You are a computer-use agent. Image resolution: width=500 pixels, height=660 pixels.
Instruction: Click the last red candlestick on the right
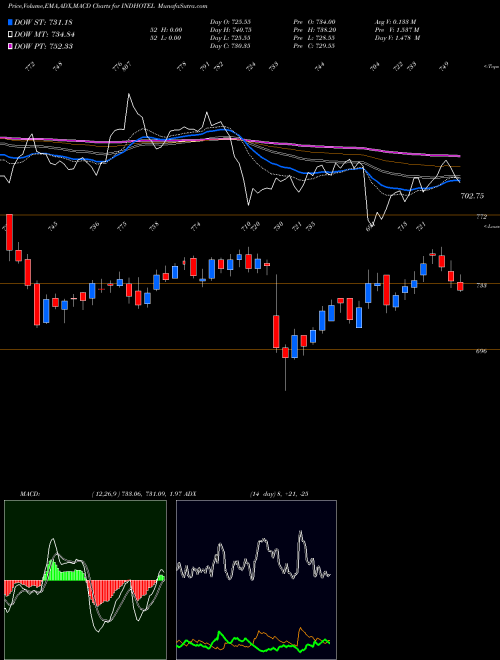tap(460, 286)
